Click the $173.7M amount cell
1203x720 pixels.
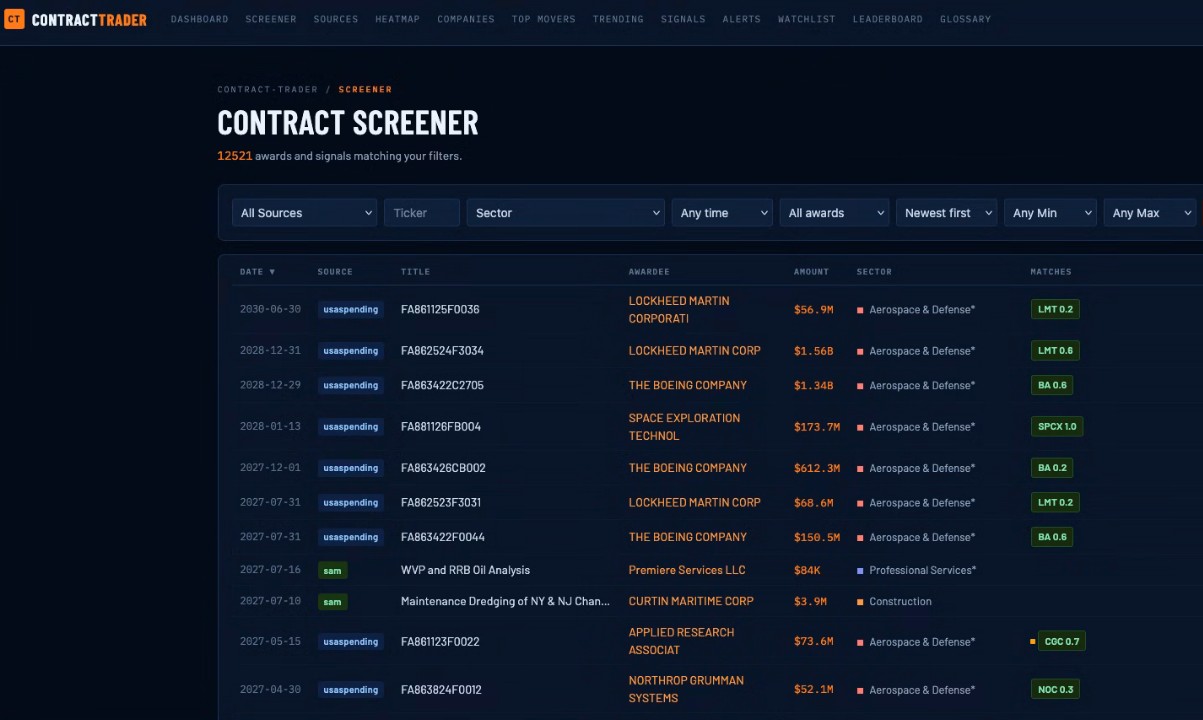[x=817, y=427]
